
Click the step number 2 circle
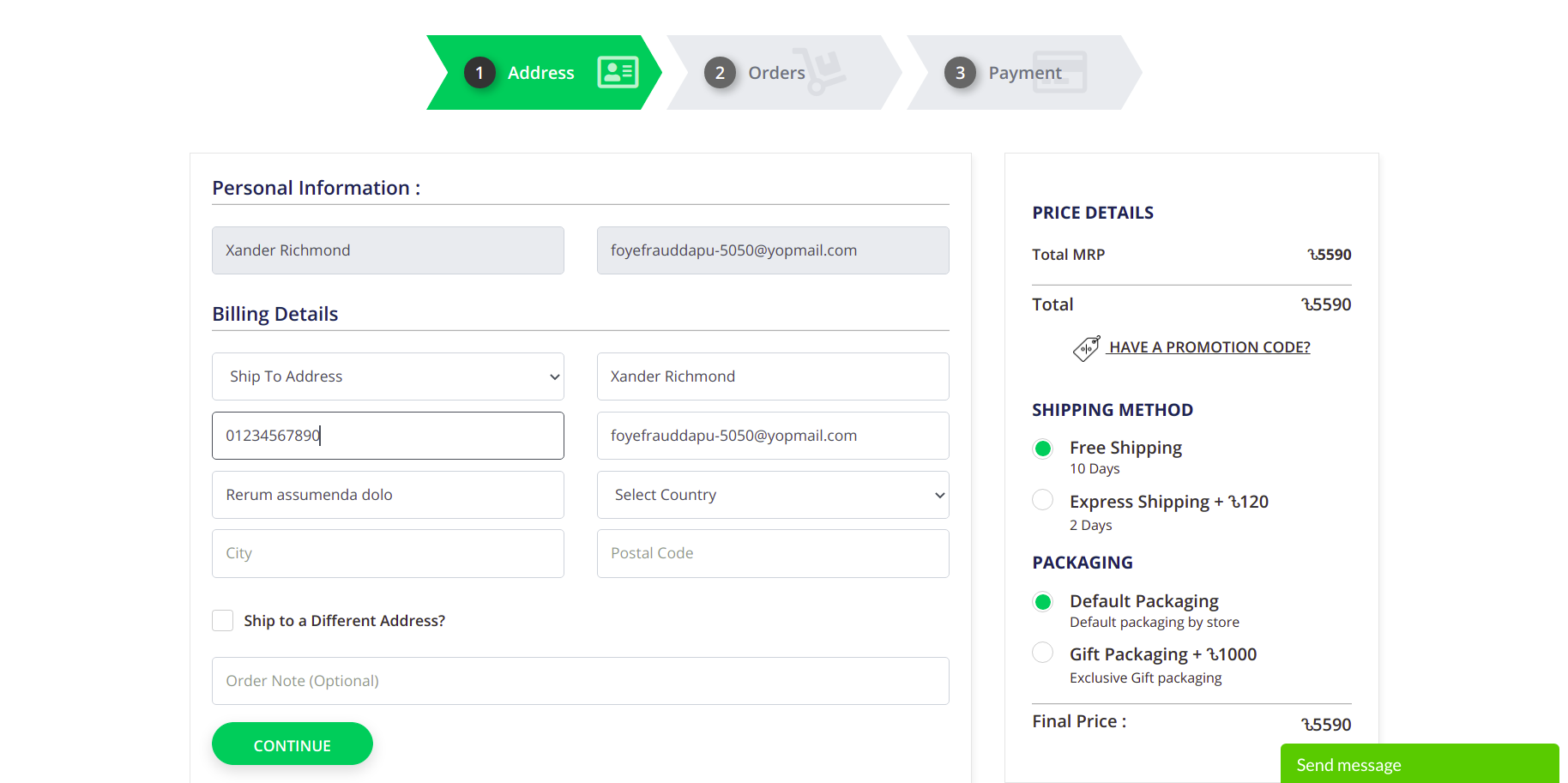[720, 73]
